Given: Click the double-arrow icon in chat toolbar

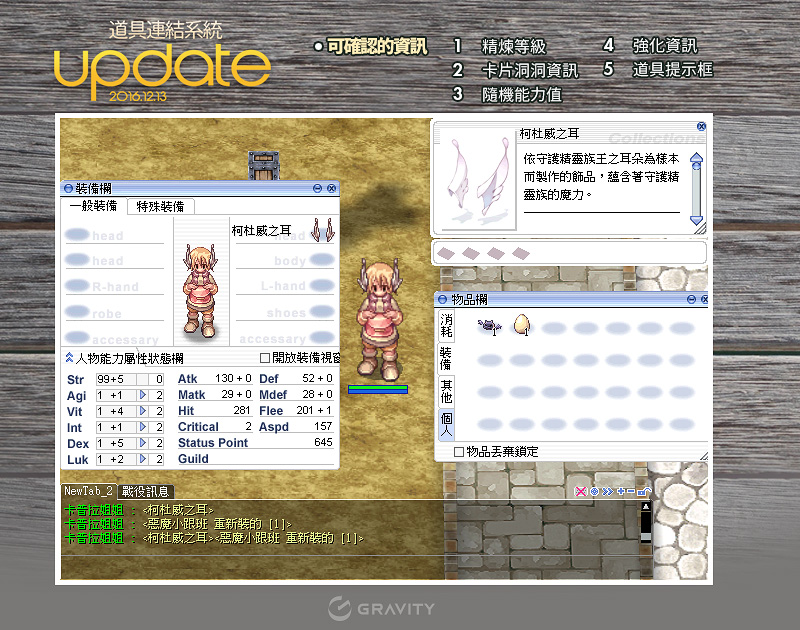Looking at the screenshot, I should (606, 491).
